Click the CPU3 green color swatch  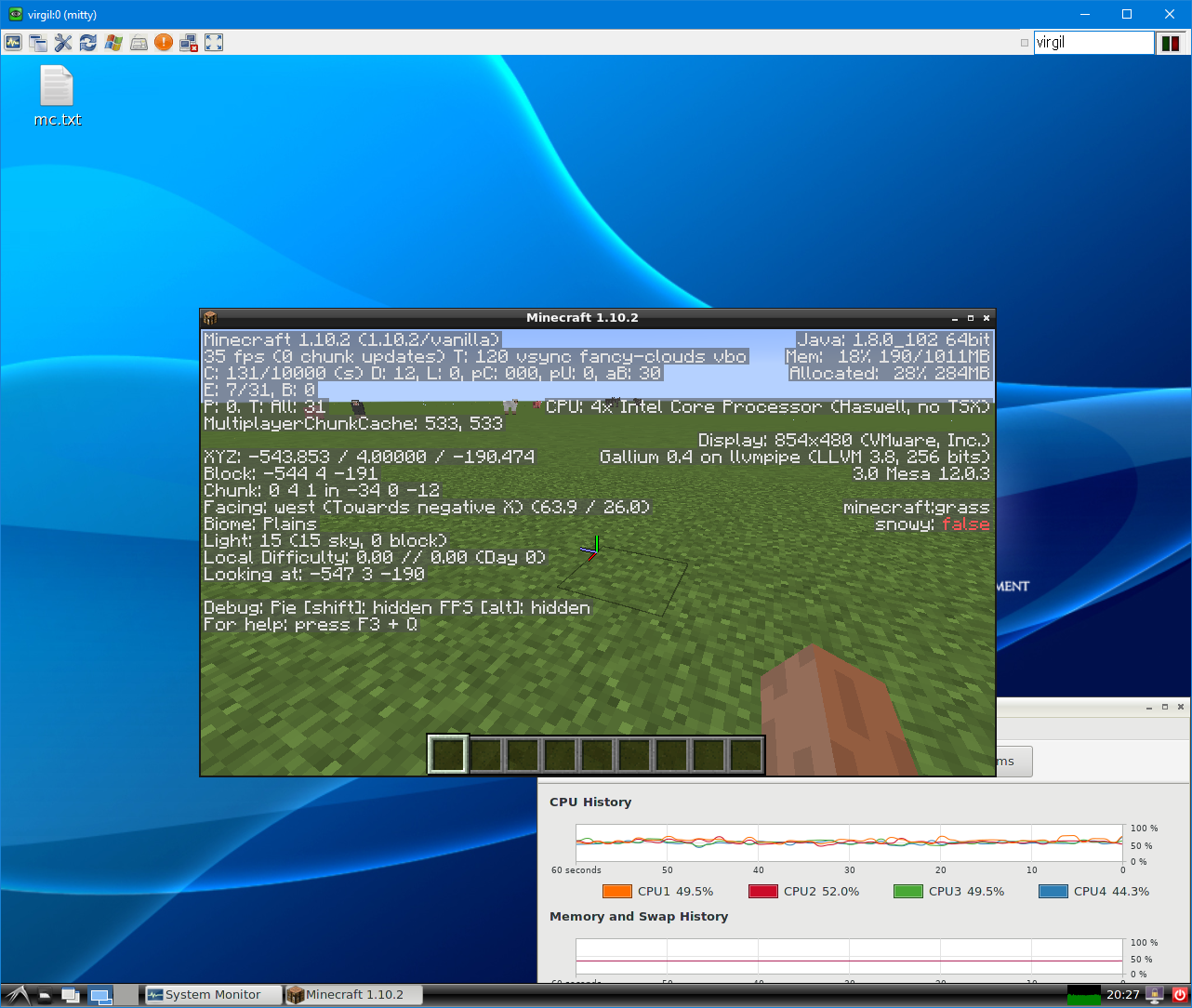[x=908, y=891]
